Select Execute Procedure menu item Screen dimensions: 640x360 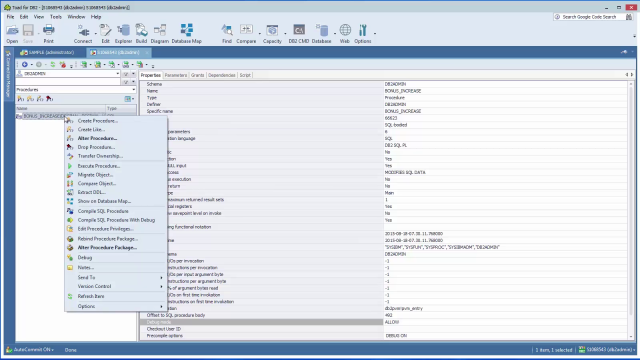[116, 166]
